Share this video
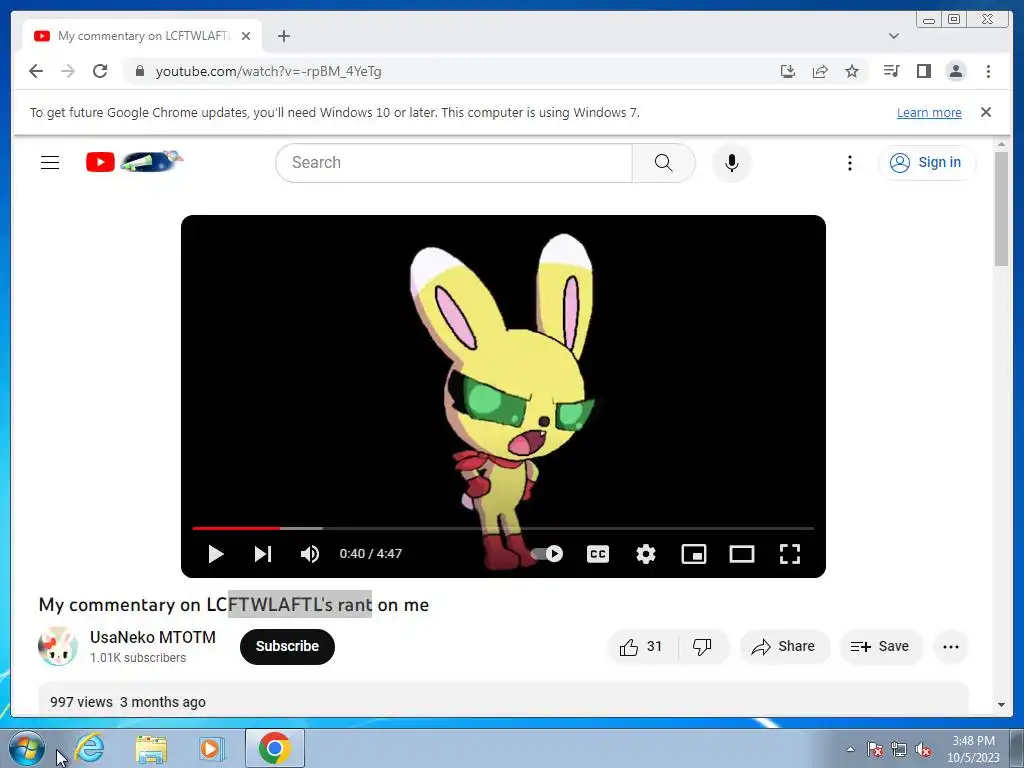The width and height of the screenshot is (1024, 768). coord(784,647)
